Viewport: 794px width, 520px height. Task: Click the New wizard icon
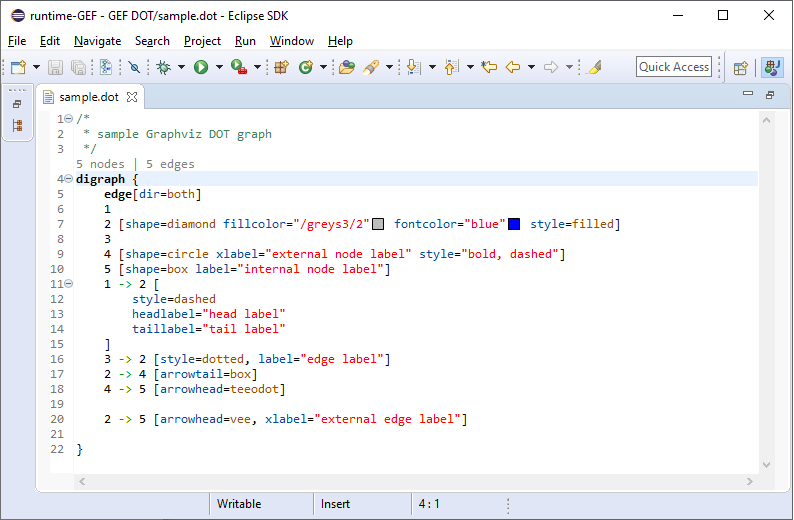18,67
